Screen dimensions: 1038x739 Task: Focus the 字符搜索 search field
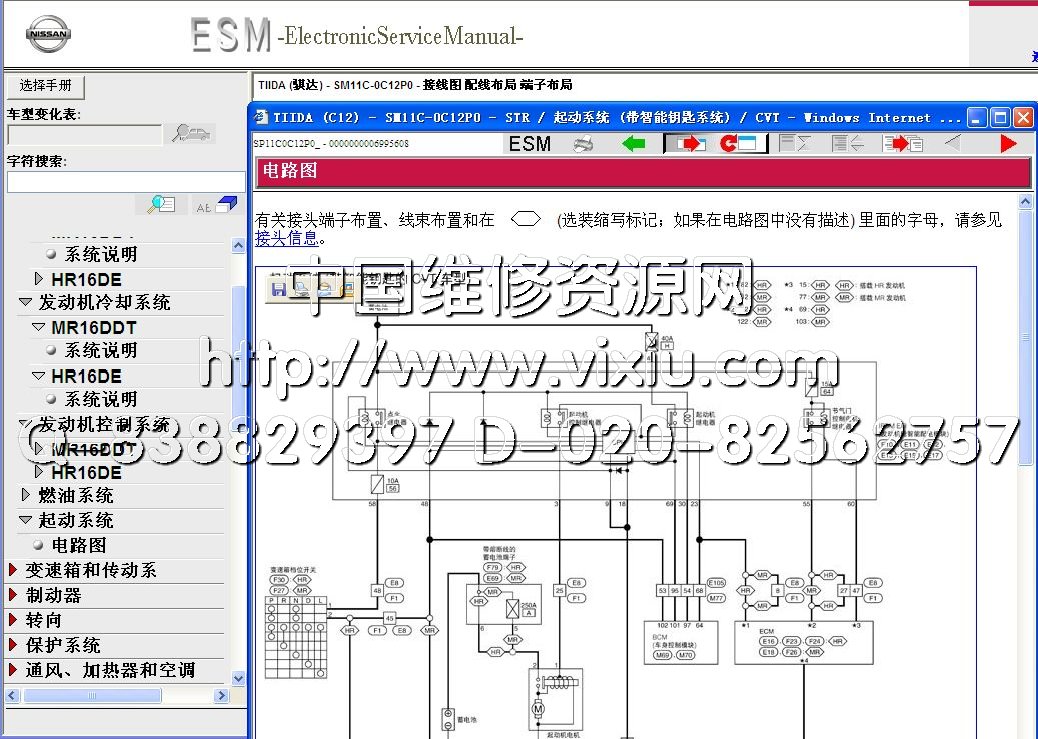(126, 182)
